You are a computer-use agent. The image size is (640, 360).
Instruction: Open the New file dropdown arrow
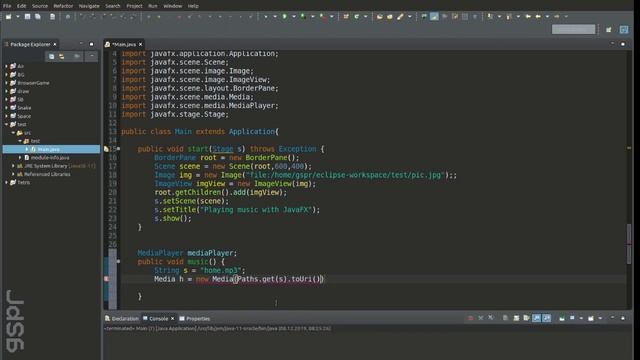pos(18,16)
